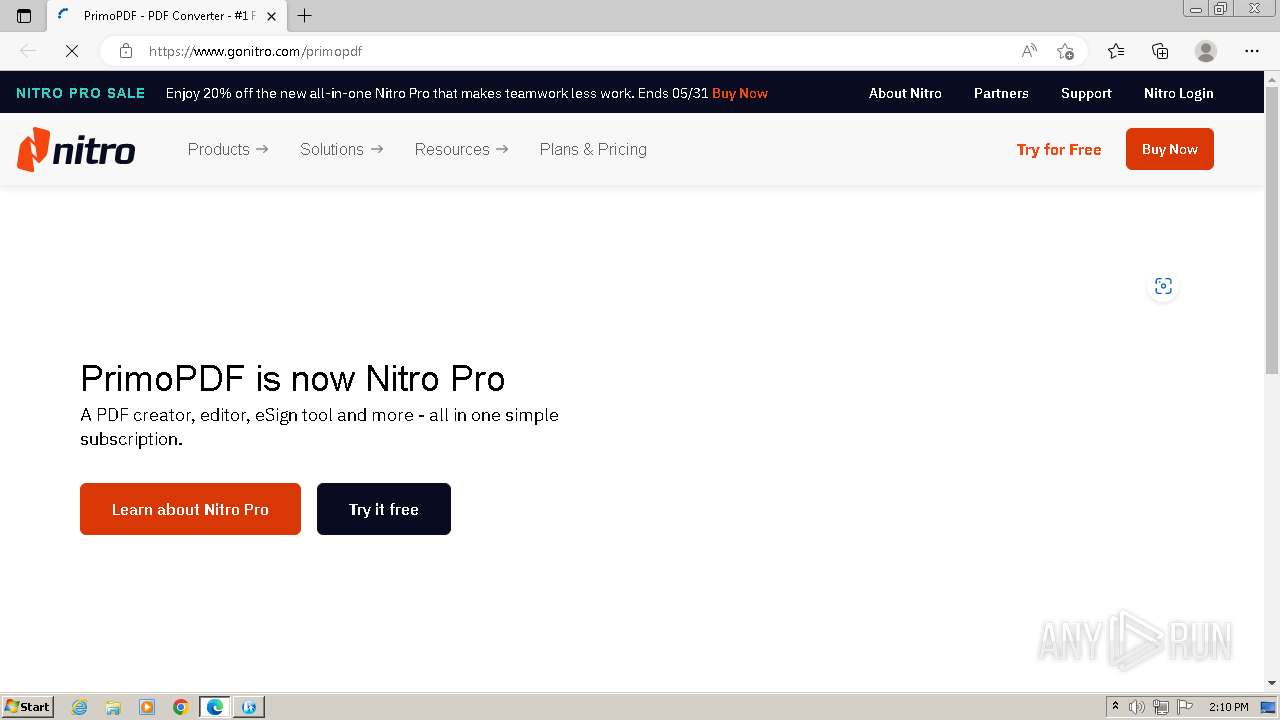Open the Partners link

click(1001, 93)
